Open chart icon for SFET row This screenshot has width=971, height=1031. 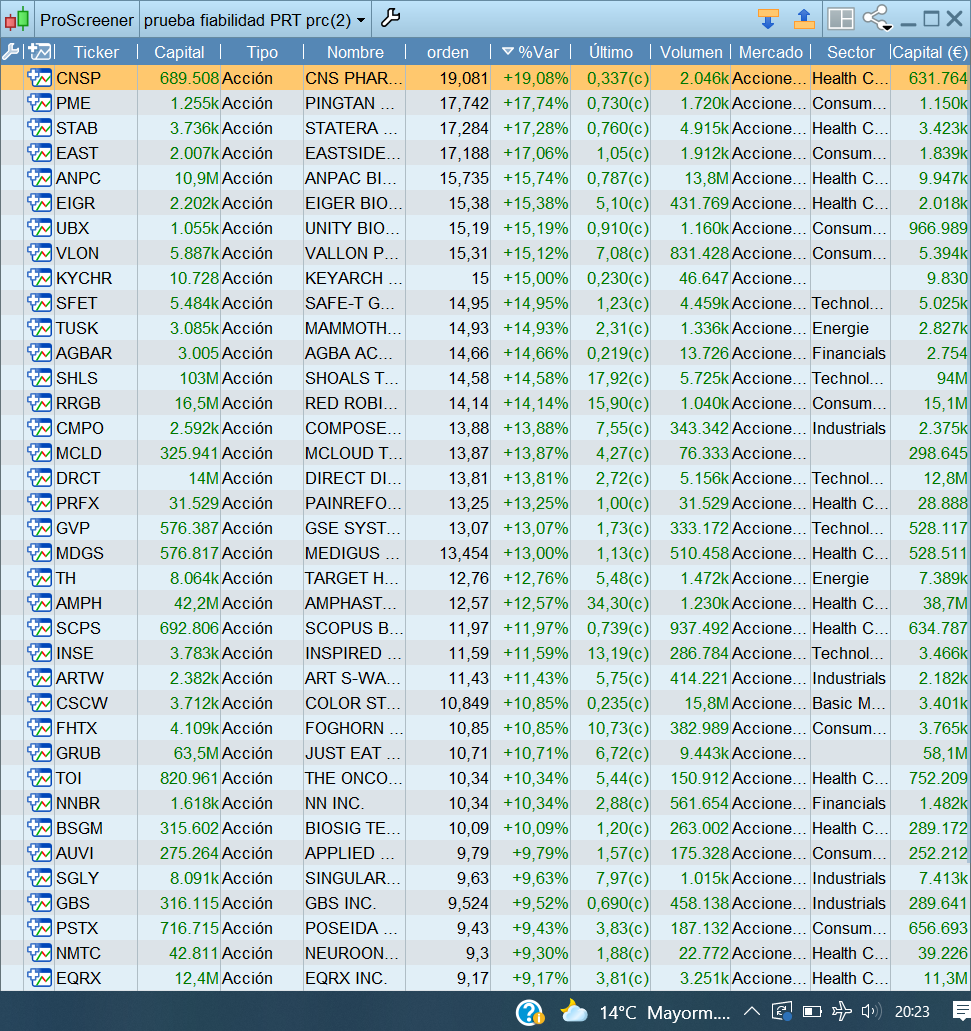tap(39, 303)
